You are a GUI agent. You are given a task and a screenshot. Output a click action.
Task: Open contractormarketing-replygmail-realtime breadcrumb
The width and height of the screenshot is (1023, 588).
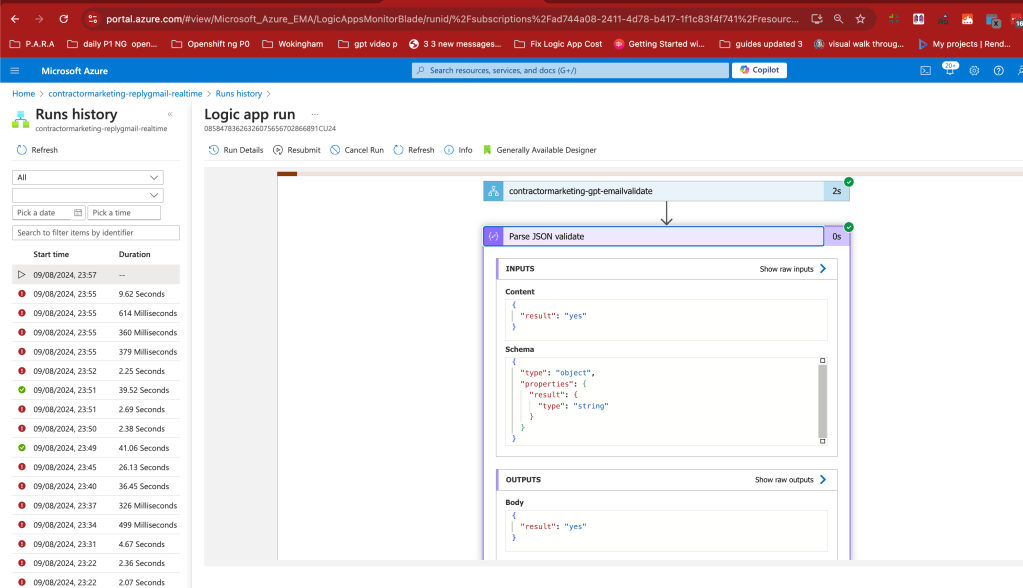pos(125,94)
